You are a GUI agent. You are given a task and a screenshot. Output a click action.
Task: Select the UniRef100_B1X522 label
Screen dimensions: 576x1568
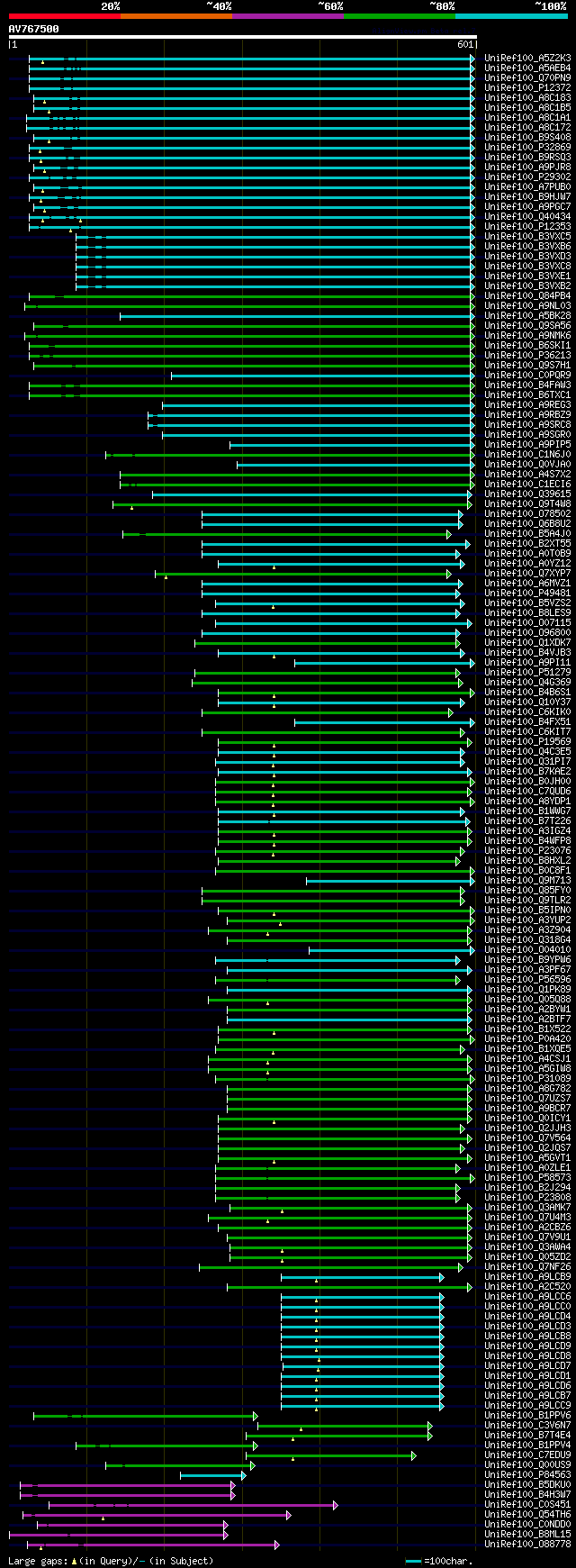(527, 1029)
